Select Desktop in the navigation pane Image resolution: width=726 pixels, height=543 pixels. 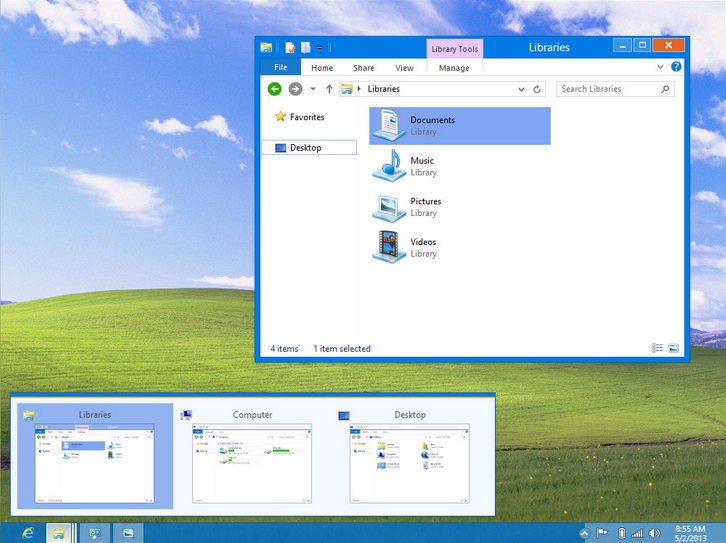coord(309,148)
